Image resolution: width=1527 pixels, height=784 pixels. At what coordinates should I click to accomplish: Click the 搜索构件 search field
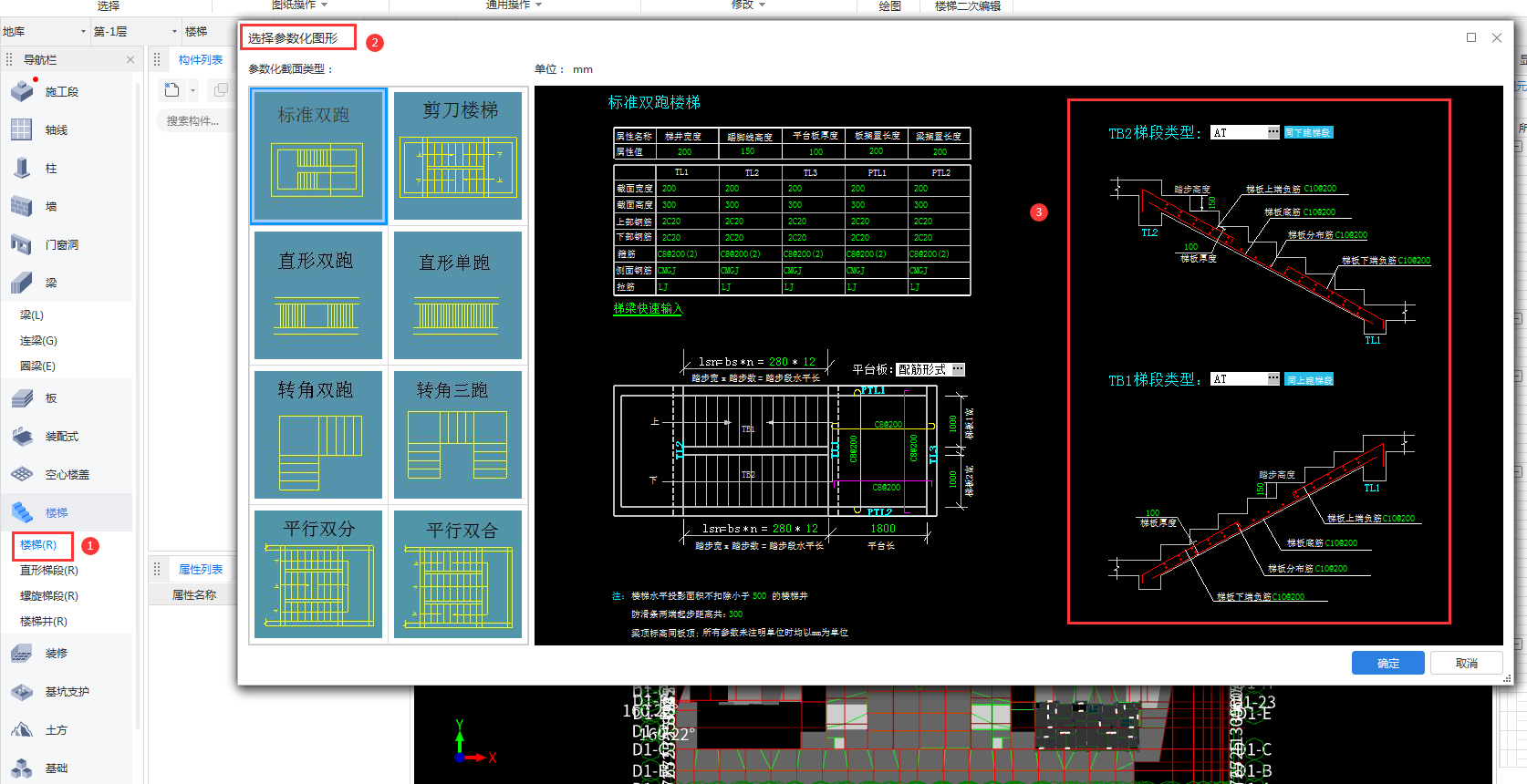[x=194, y=120]
